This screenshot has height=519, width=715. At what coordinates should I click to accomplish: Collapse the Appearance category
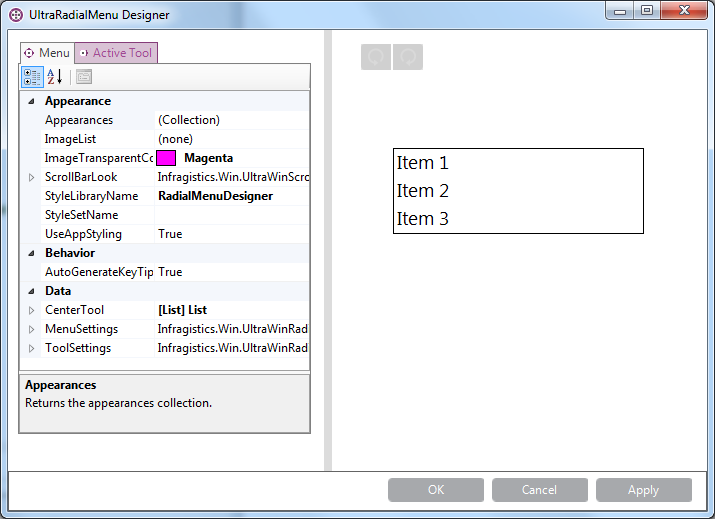tap(31, 101)
